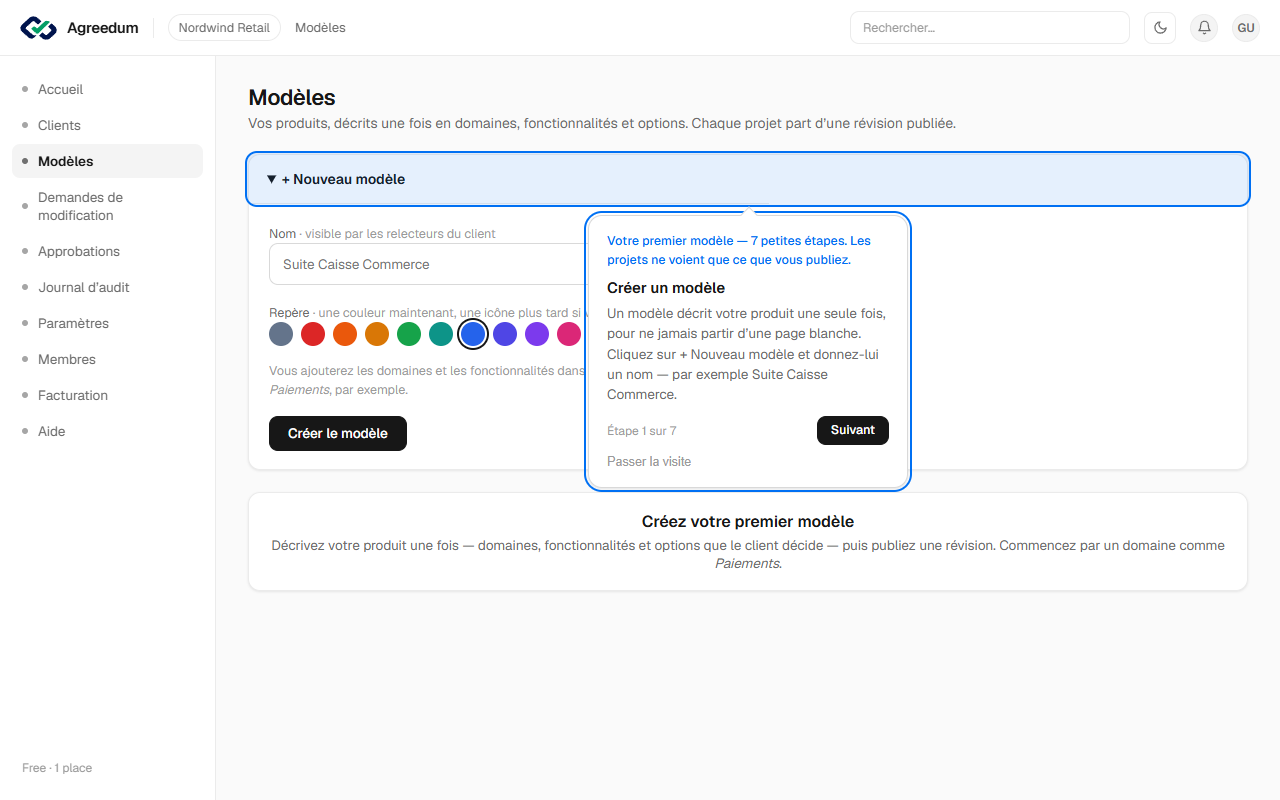
Task: Click the Créez votre premier modèle heading
Action: click(x=748, y=522)
